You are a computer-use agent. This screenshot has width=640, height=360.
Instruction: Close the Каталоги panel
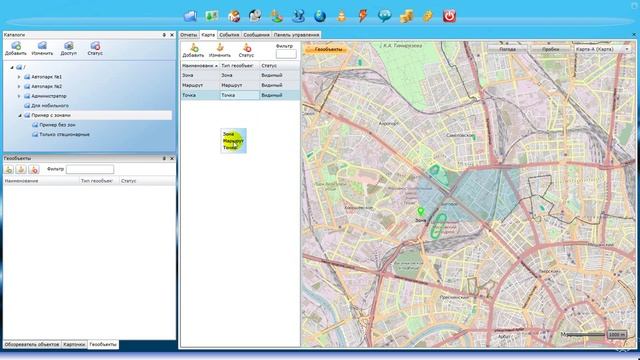point(172,35)
